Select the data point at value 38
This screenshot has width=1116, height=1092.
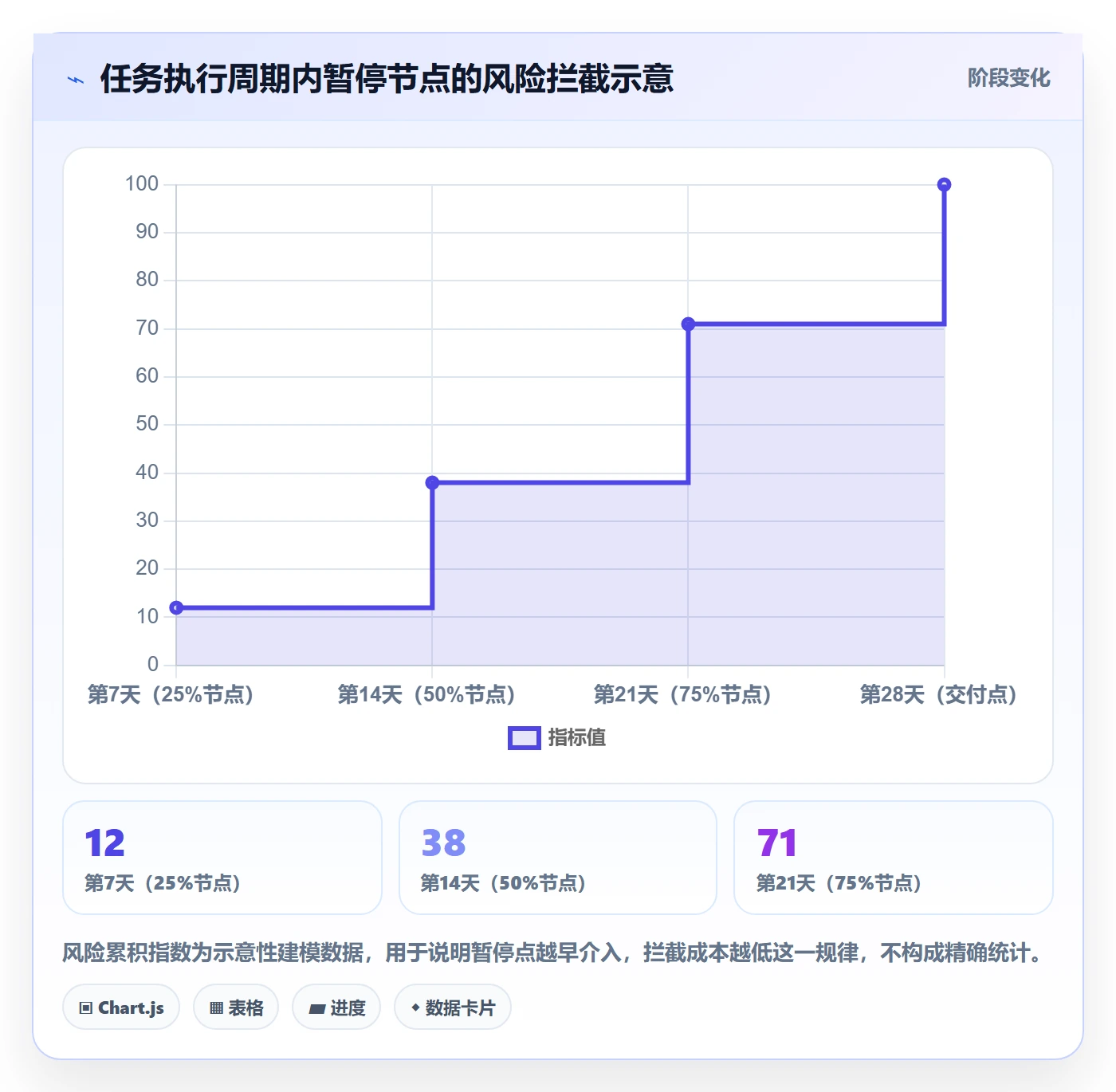pos(432,482)
